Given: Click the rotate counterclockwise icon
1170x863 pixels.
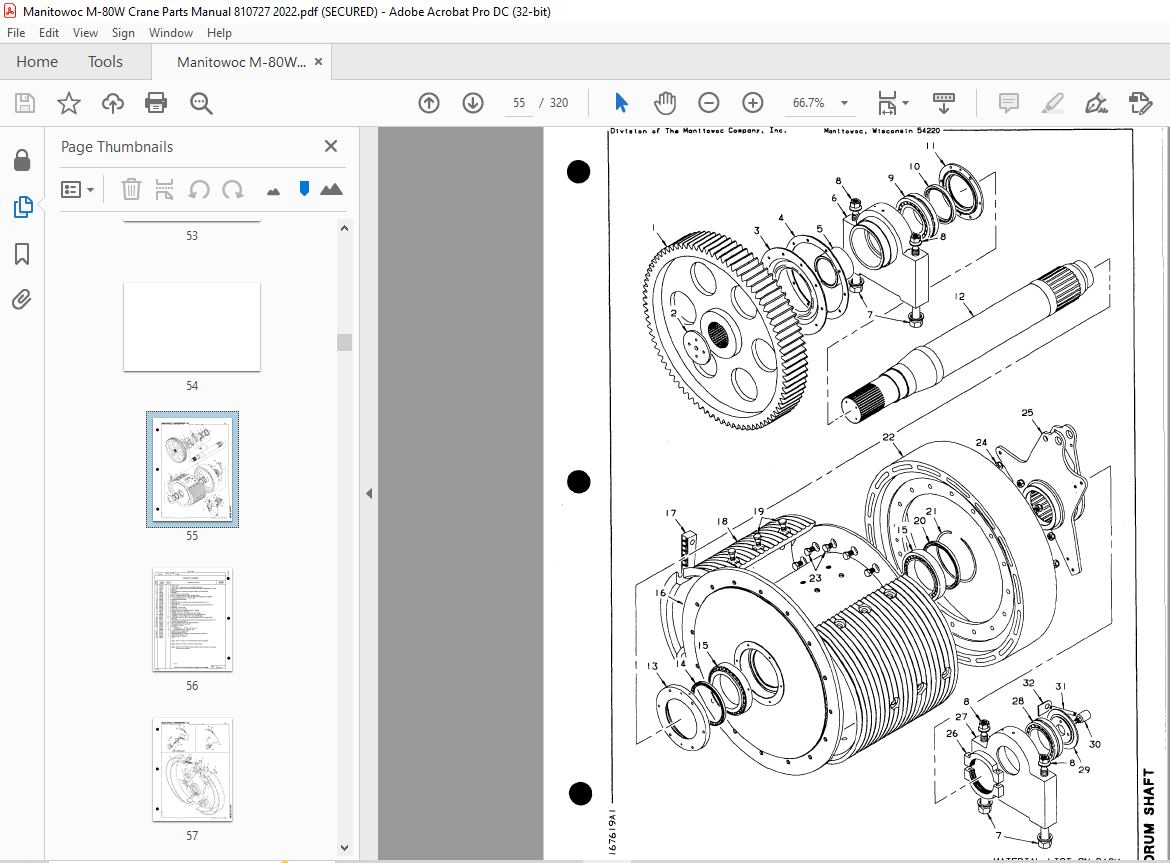Looking at the screenshot, I should point(198,189).
